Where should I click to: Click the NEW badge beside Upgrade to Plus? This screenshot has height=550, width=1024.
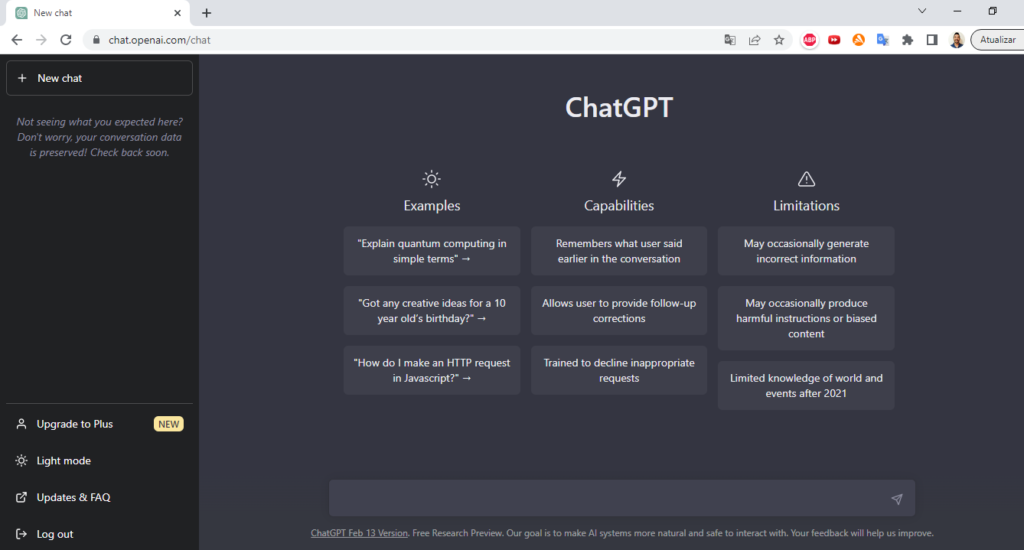coord(168,424)
